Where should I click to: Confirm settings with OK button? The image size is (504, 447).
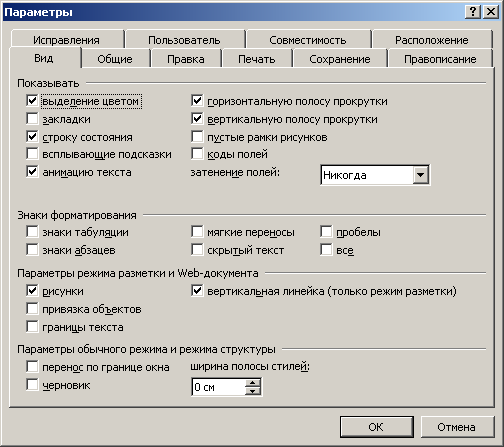pyautogui.click(x=376, y=427)
